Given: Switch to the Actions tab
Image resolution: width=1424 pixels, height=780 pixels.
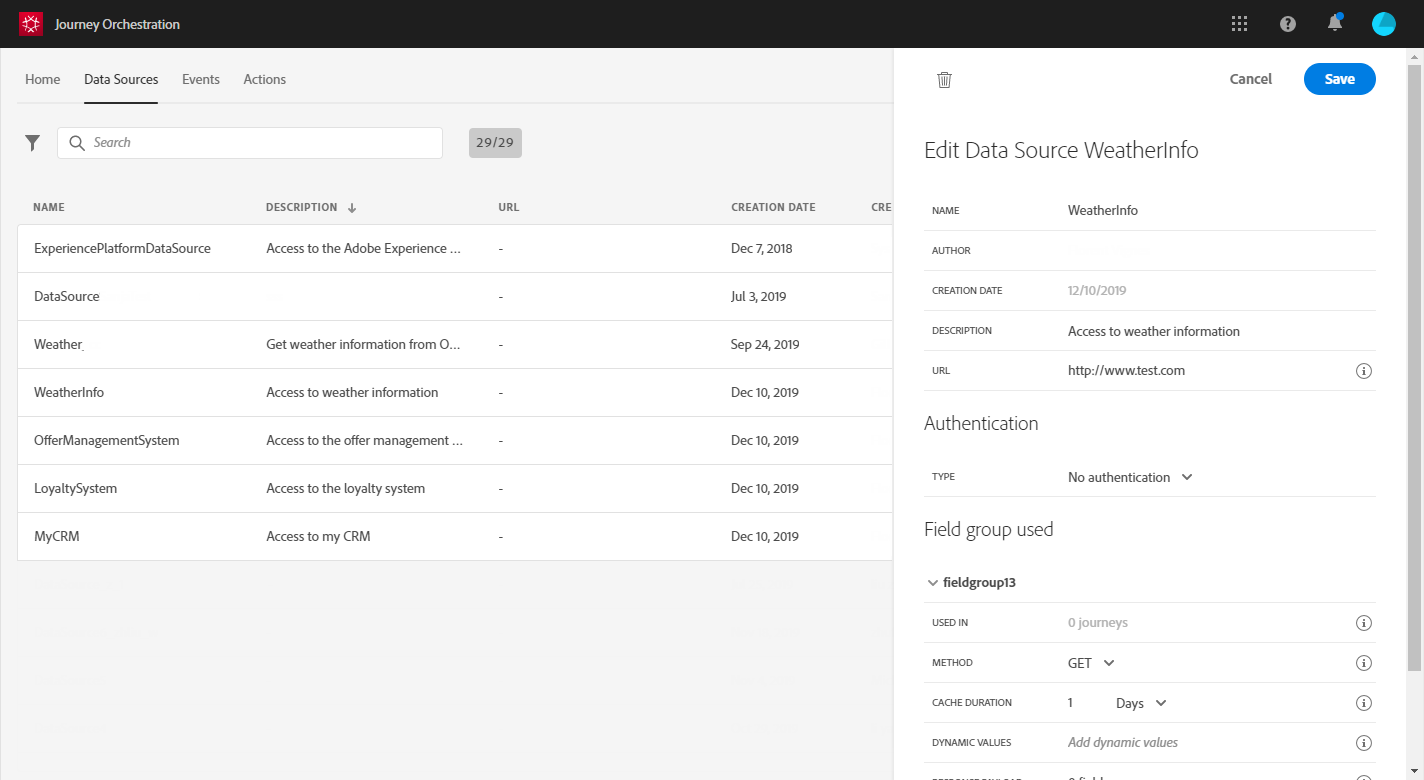Looking at the screenshot, I should click(x=265, y=79).
